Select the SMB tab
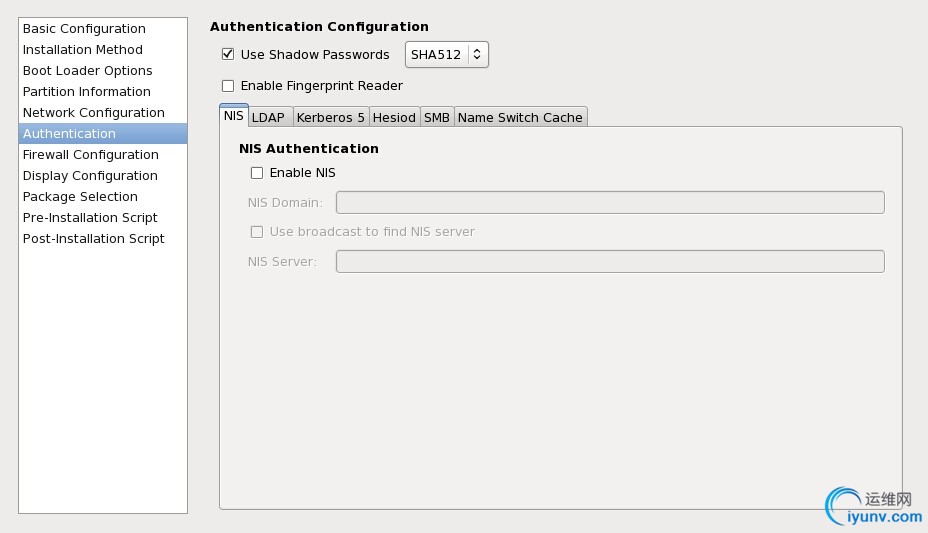This screenshot has height=533, width=928. coord(437,117)
